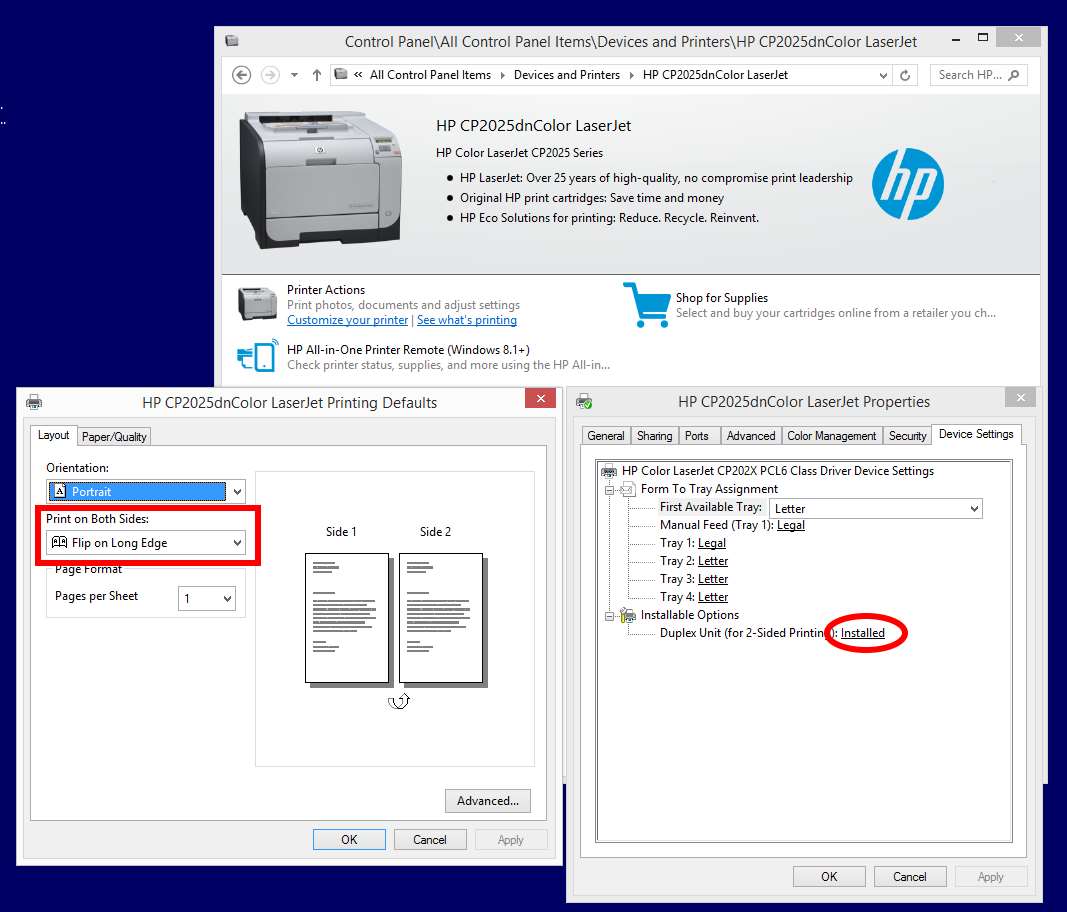The image size is (1067, 912).
Task: Click HP CP2025dnColor LaserJet breadcrumb
Action: 715,75
